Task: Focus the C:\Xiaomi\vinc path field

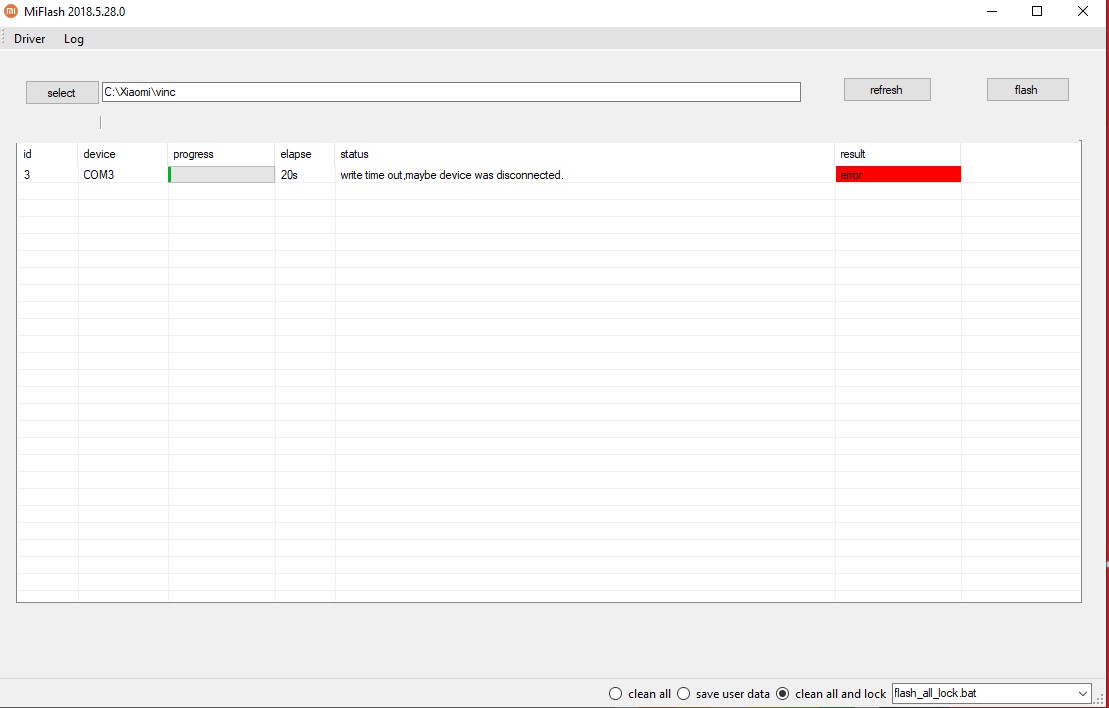Action: coord(451,92)
